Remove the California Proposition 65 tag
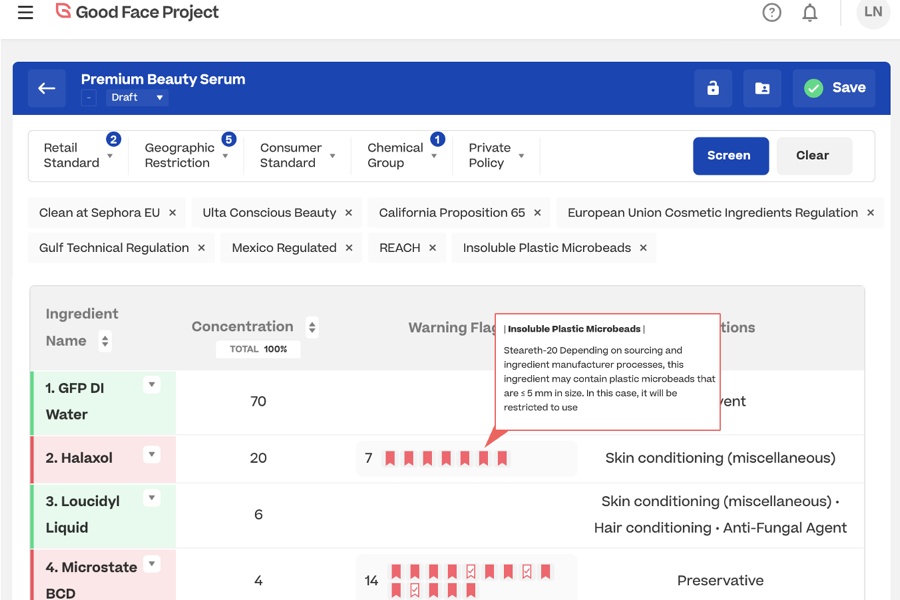 pyautogui.click(x=537, y=213)
